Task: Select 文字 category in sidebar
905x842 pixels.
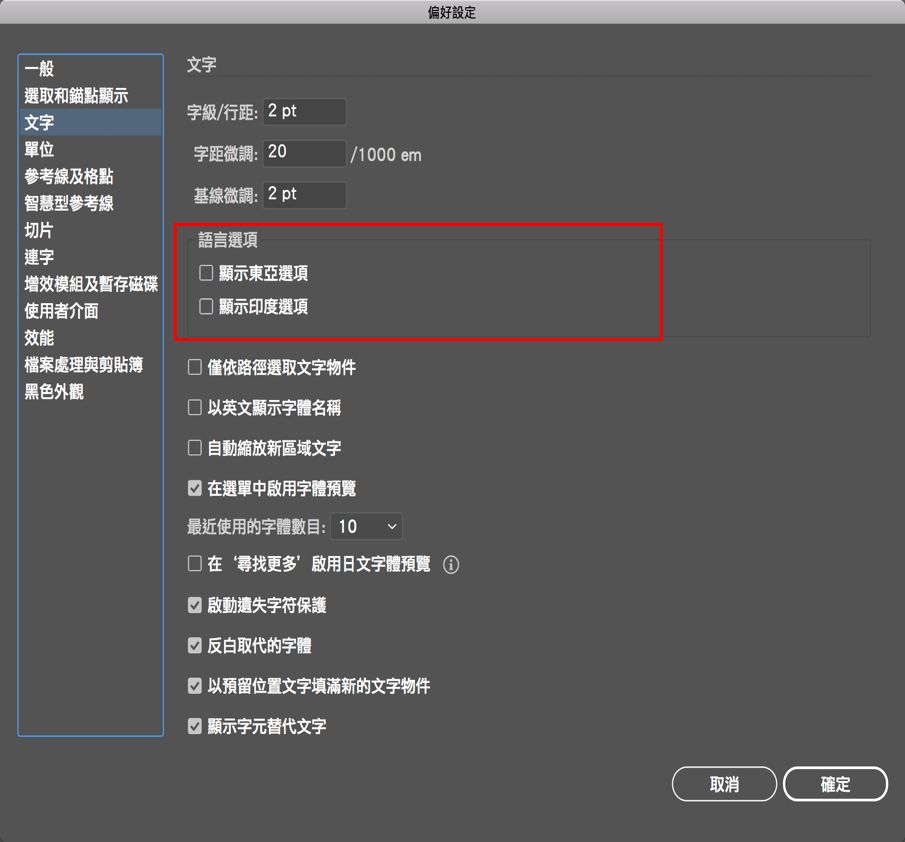Action: tap(91, 122)
